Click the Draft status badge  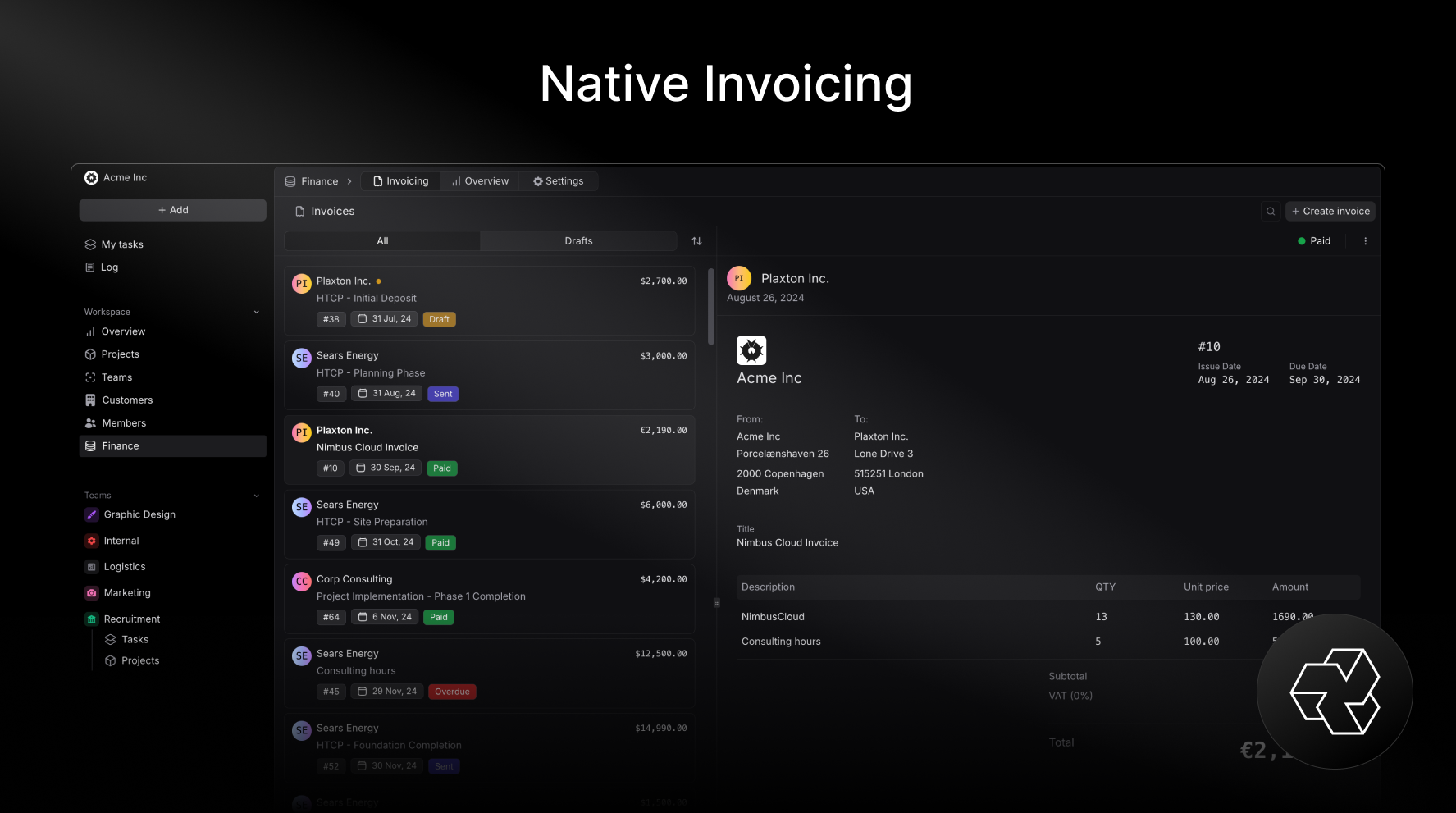click(x=439, y=319)
